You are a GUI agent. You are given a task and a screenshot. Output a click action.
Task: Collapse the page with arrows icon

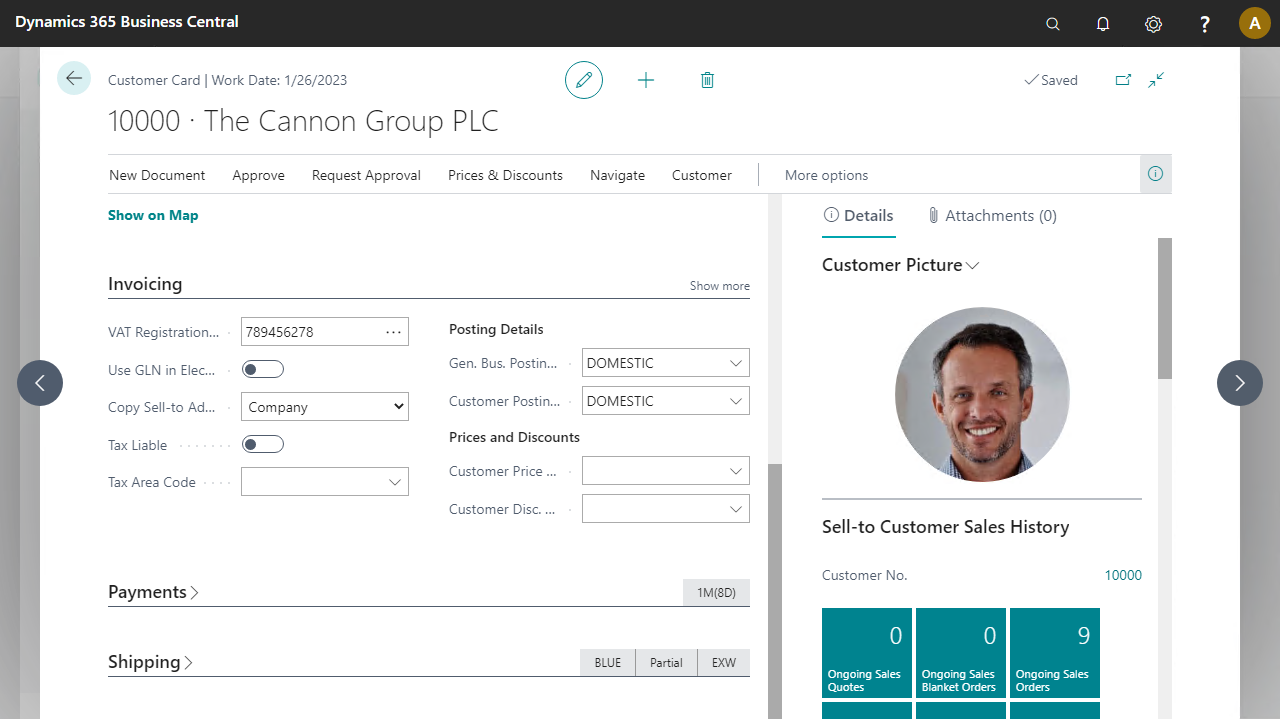[x=1156, y=80]
